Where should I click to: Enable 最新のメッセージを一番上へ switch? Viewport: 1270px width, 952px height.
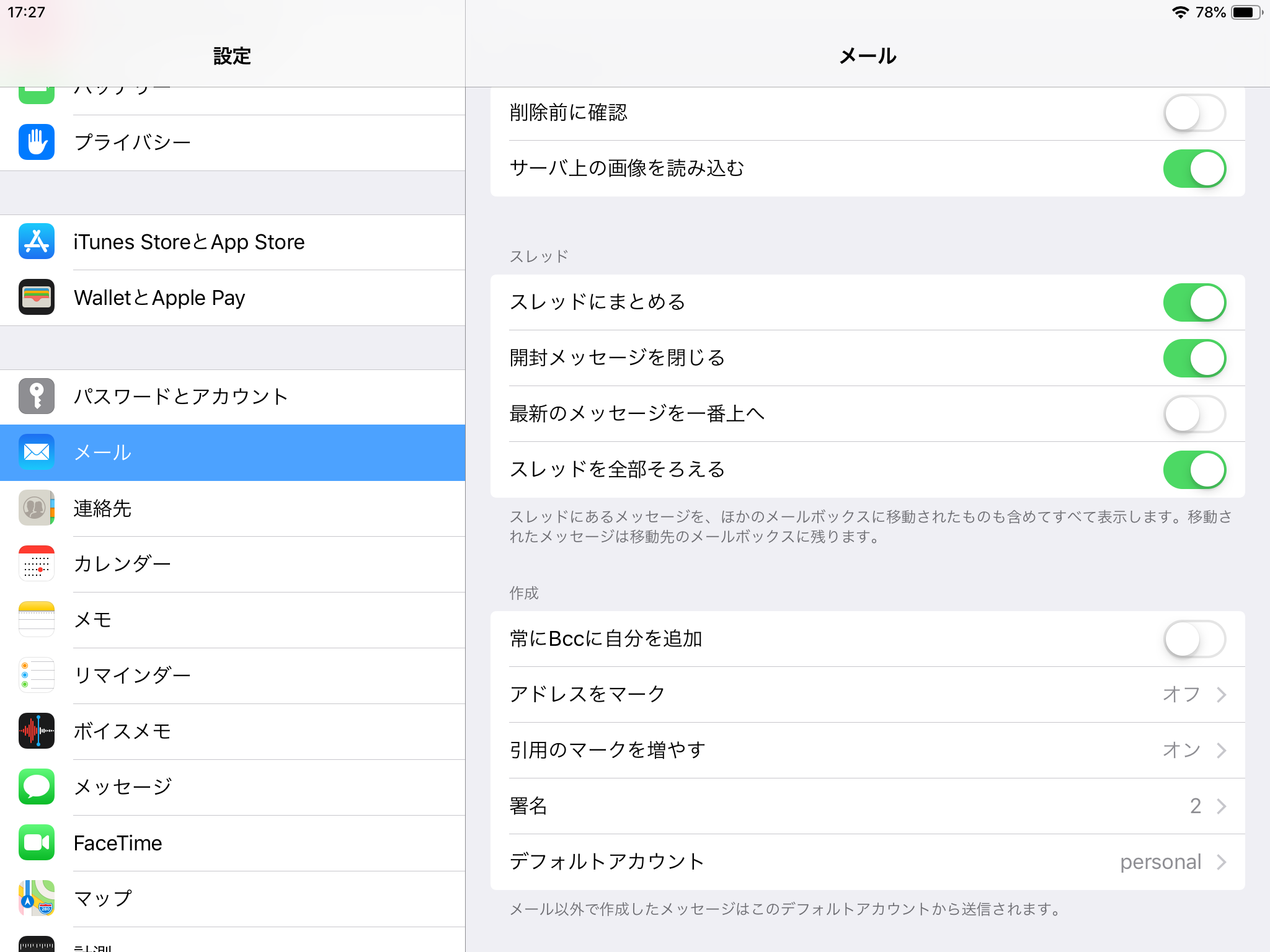1194,414
